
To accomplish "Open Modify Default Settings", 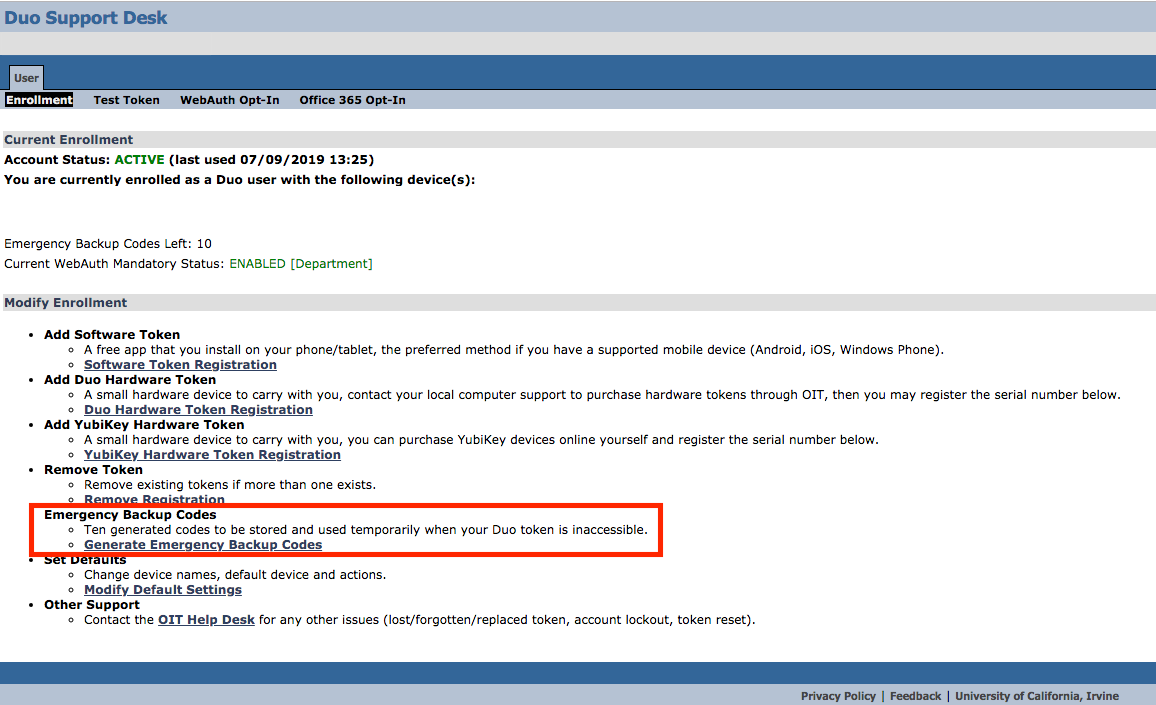I will pyautogui.click(x=163, y=590).
